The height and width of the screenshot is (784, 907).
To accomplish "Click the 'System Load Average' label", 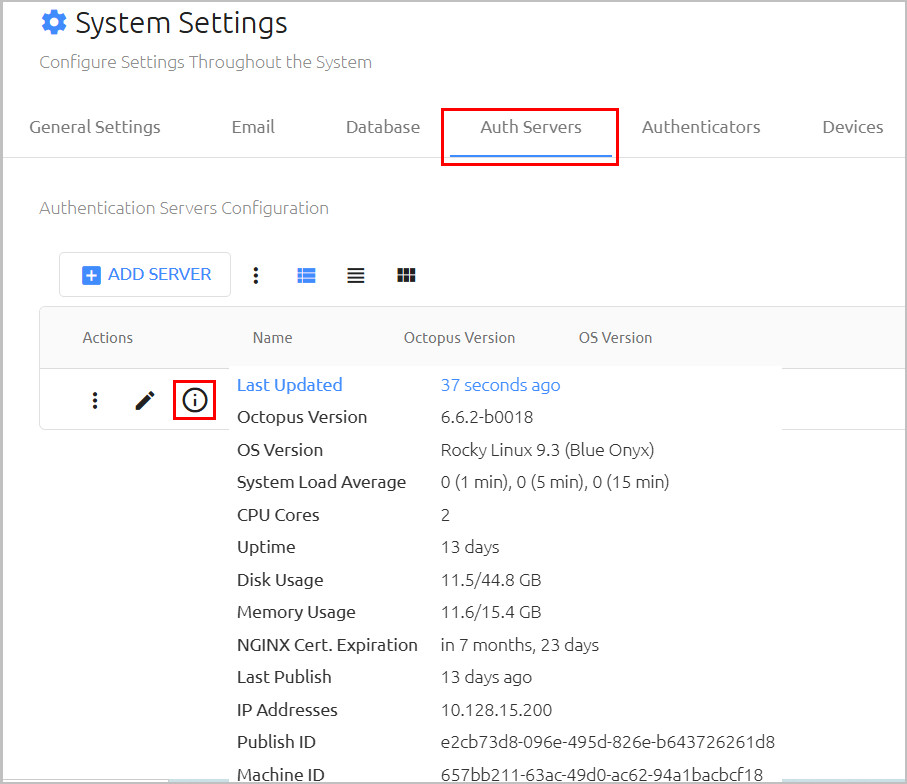I will click(x=322, y=482).
